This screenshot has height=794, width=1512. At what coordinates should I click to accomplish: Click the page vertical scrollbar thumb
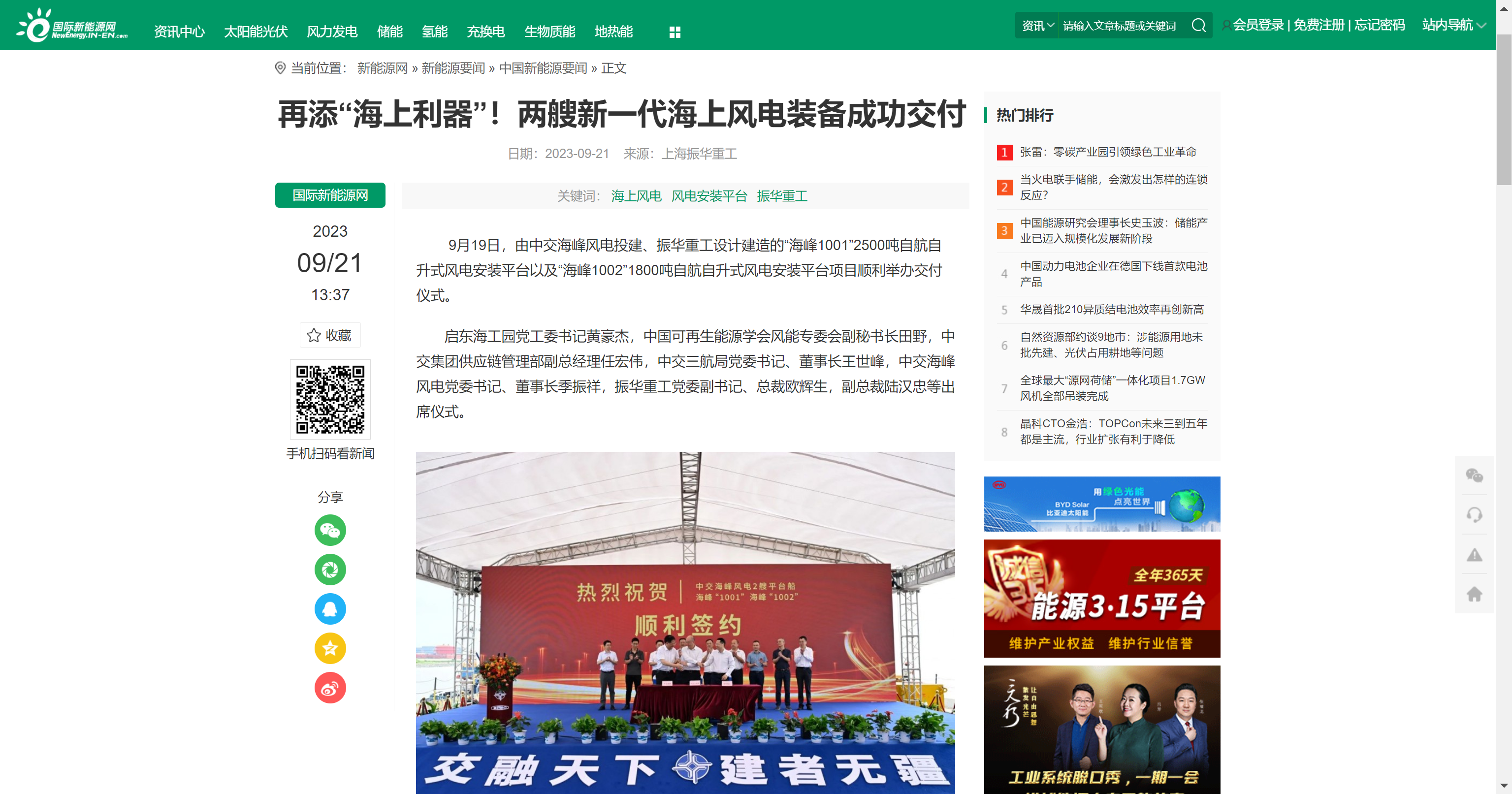pyautogui.click(x=1503, y=109)
